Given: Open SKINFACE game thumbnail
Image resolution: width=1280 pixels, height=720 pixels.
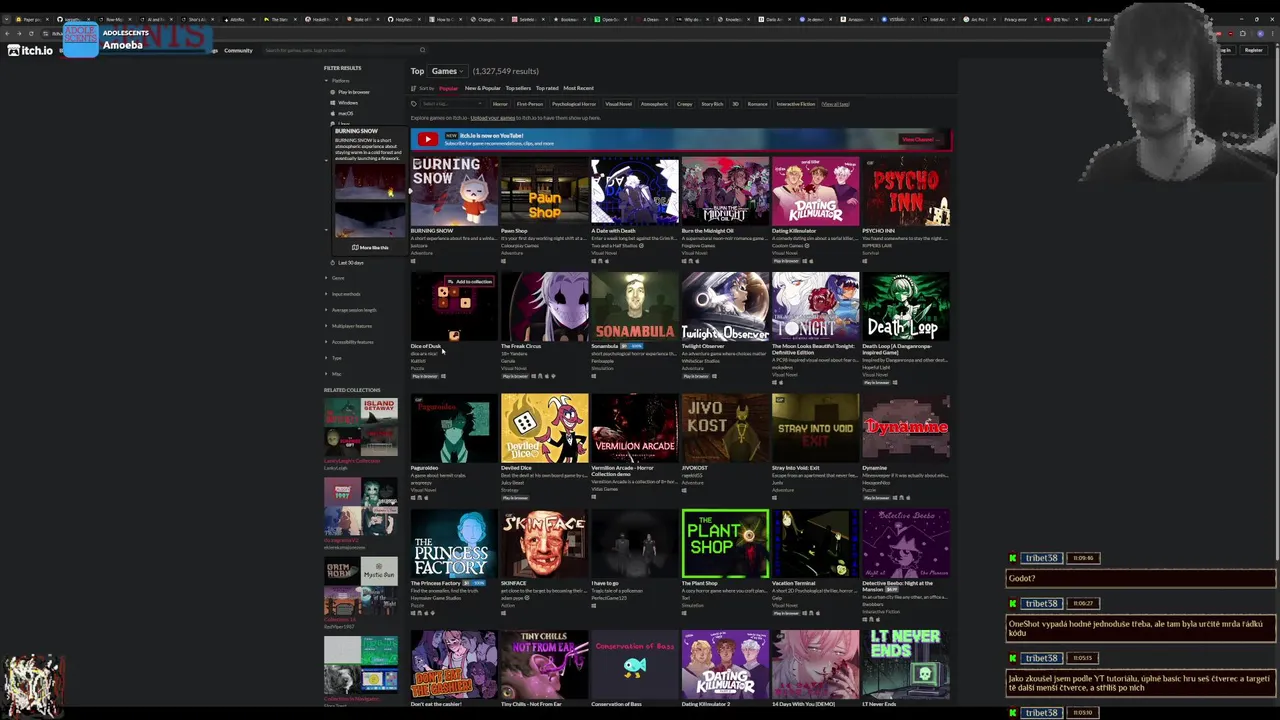Looking at the screenshot, I should click(544, 544).
